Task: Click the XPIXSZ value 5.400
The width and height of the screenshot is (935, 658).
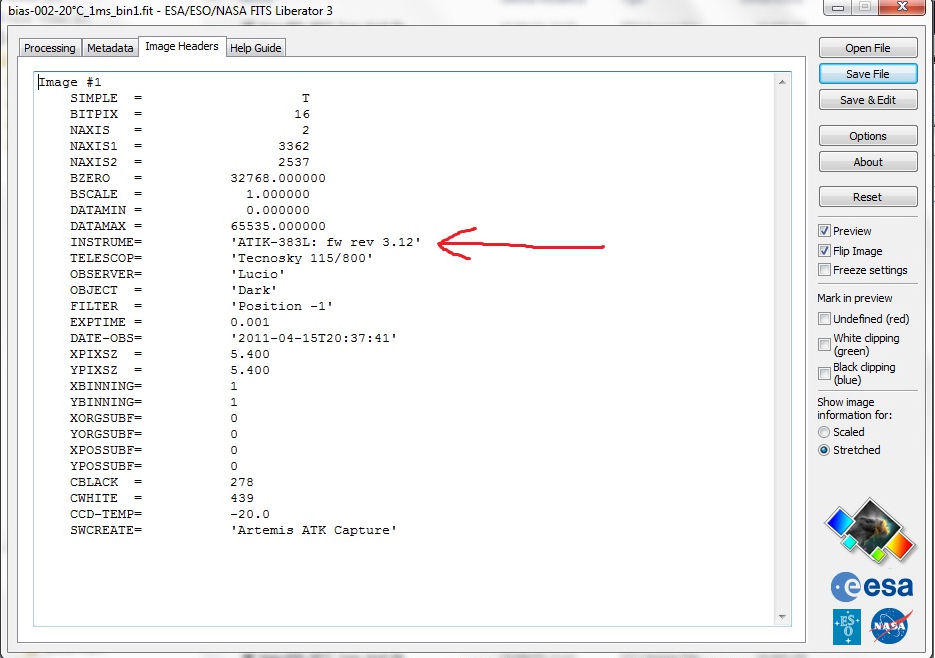Action: click(250, 354)
